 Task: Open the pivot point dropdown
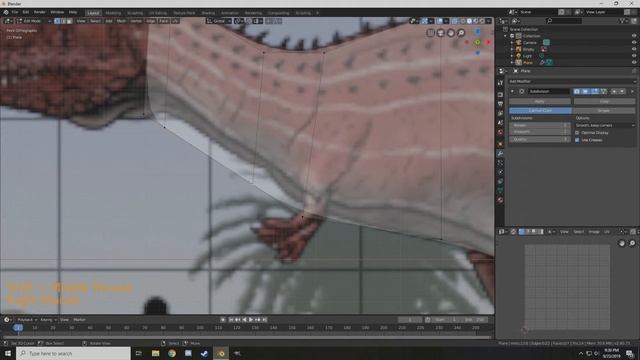(x=238, y=21)
